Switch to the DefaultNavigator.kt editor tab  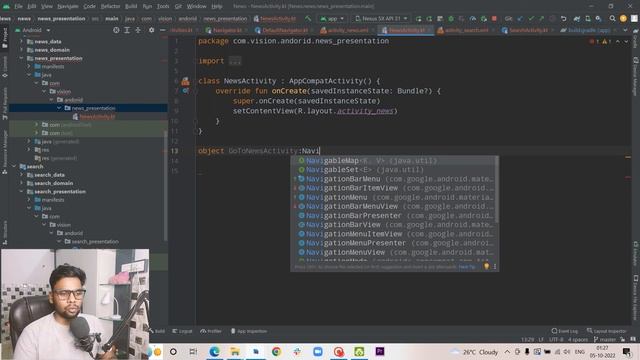pyautogui.click(x=281, y=30)
